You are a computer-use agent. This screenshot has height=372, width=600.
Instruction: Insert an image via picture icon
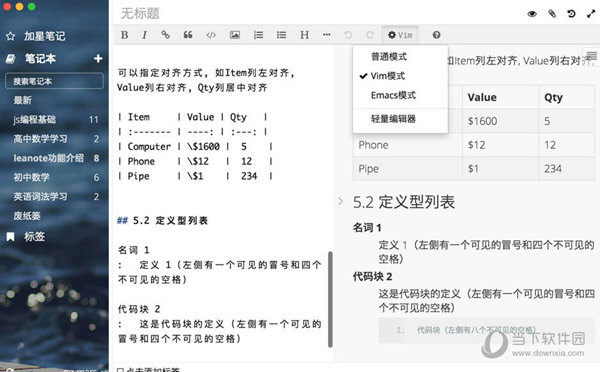(235, 35)
